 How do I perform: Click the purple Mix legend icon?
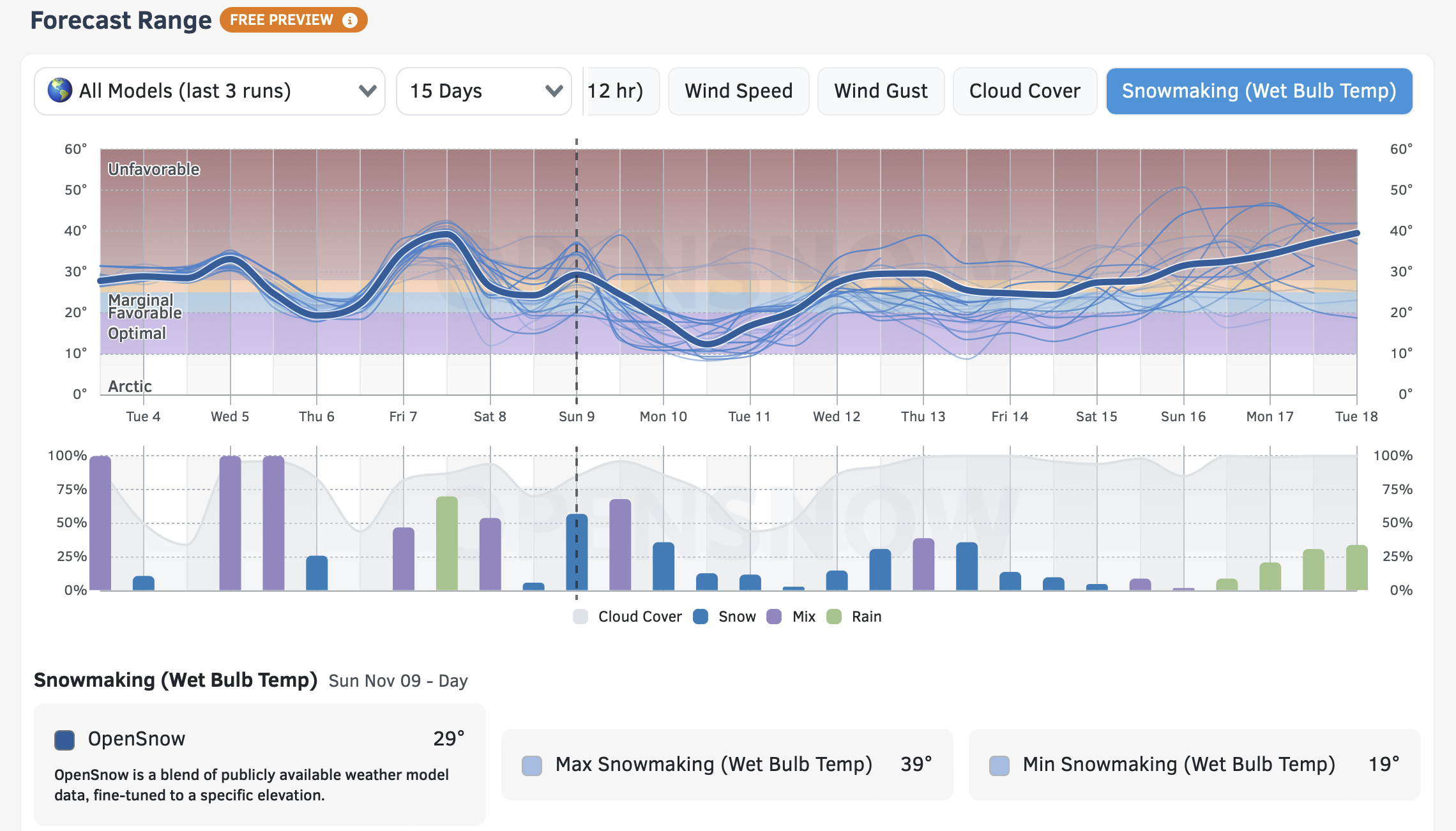774,617
